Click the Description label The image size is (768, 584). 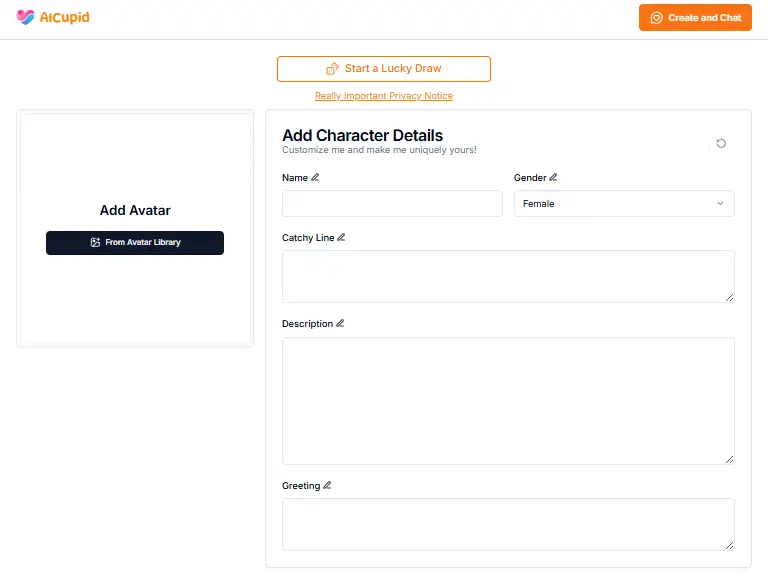[308, 324]
